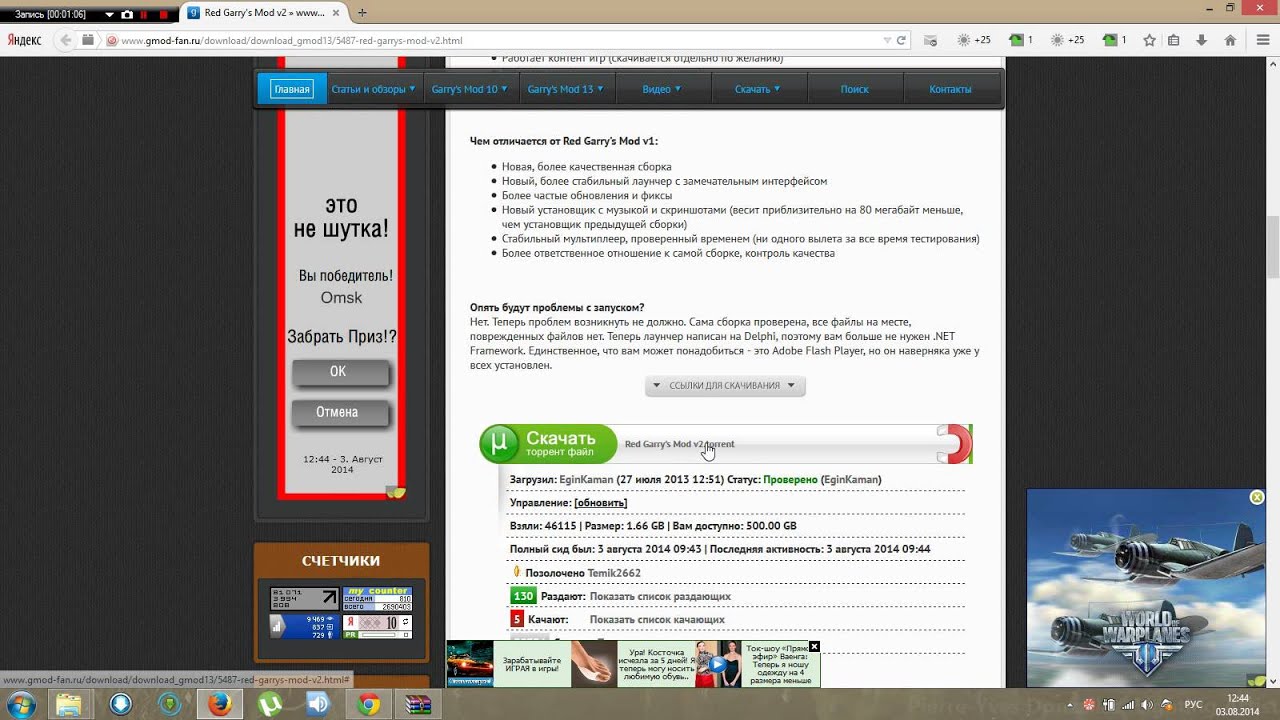Reload the page with refresh icon
This screenshot has height=720, width=1280.
click(x=901, y=41)
